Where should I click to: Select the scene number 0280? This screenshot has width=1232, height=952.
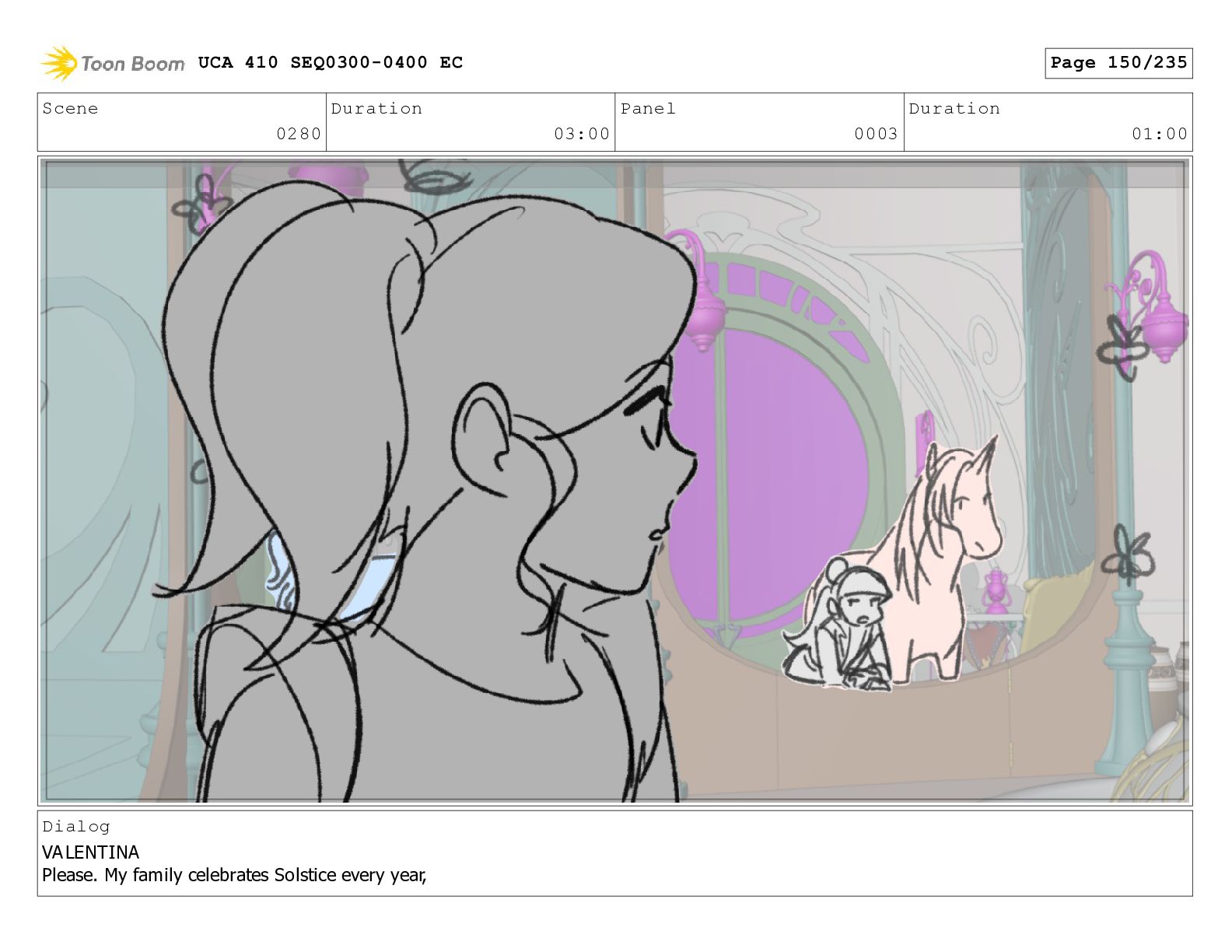299,134
